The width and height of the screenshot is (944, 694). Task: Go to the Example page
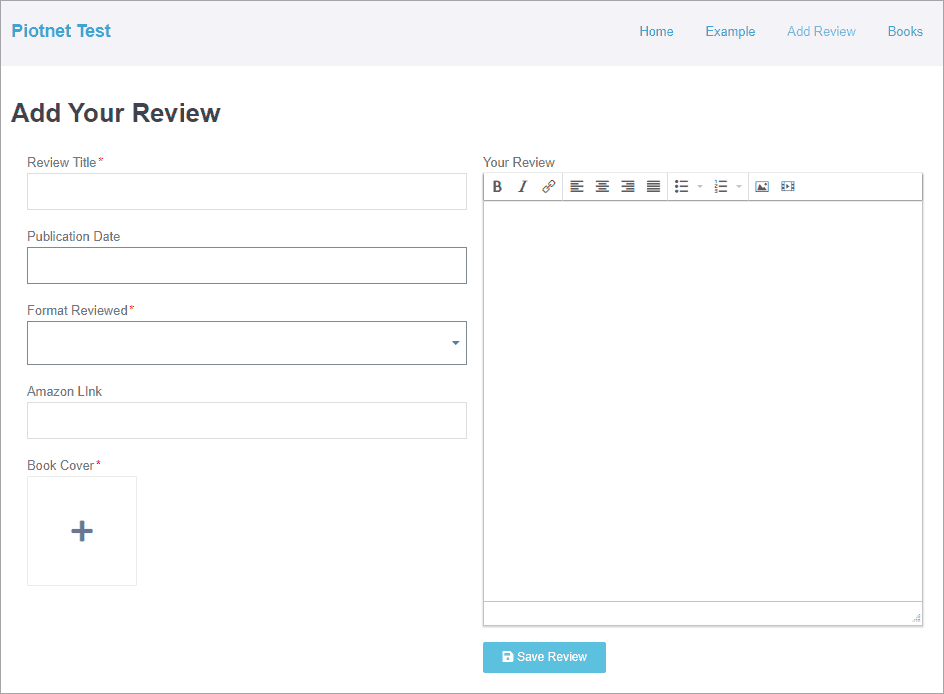point(730,31)
